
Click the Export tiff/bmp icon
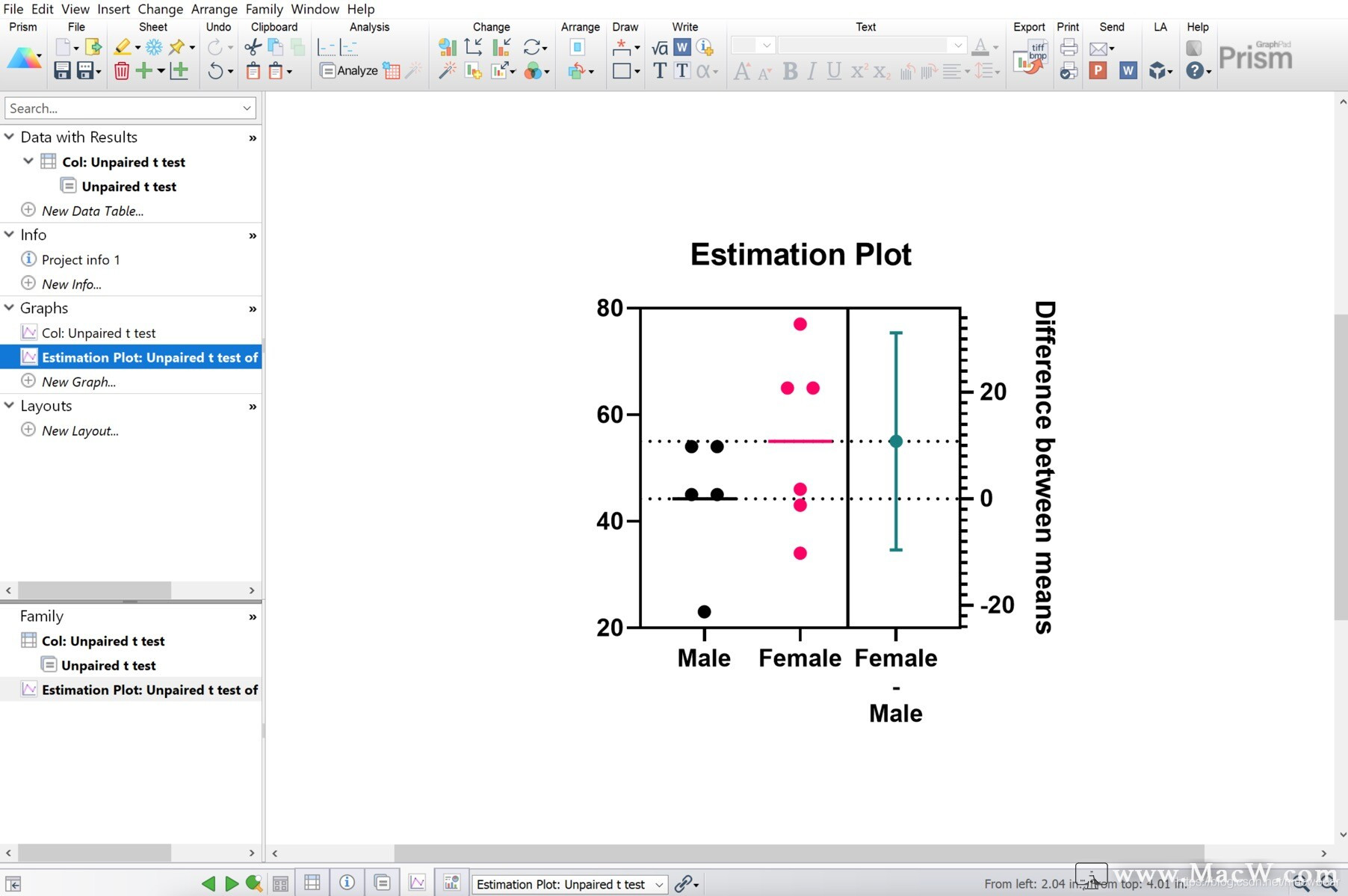1030,58
